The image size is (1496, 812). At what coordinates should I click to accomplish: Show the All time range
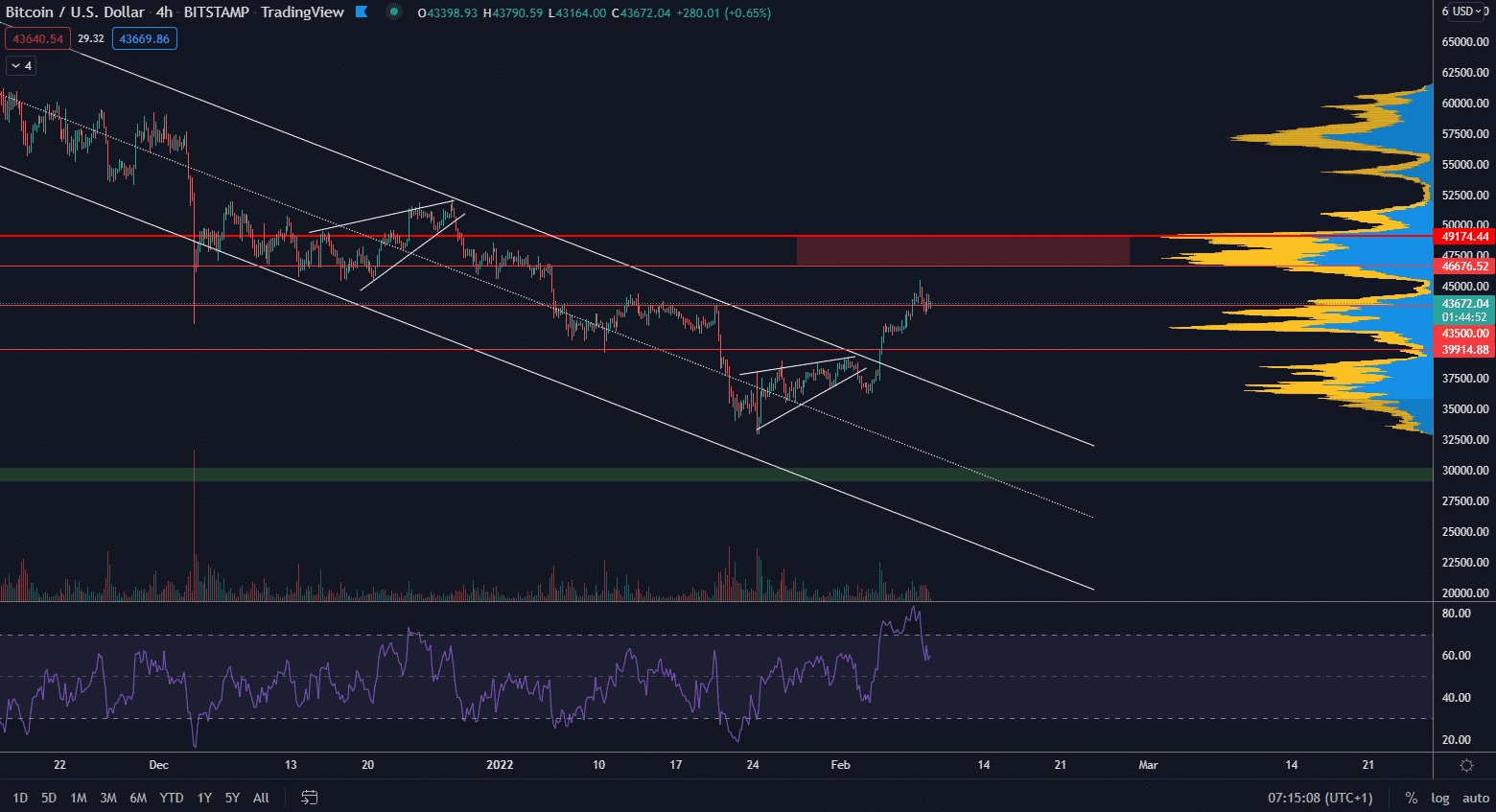(261, 798)
